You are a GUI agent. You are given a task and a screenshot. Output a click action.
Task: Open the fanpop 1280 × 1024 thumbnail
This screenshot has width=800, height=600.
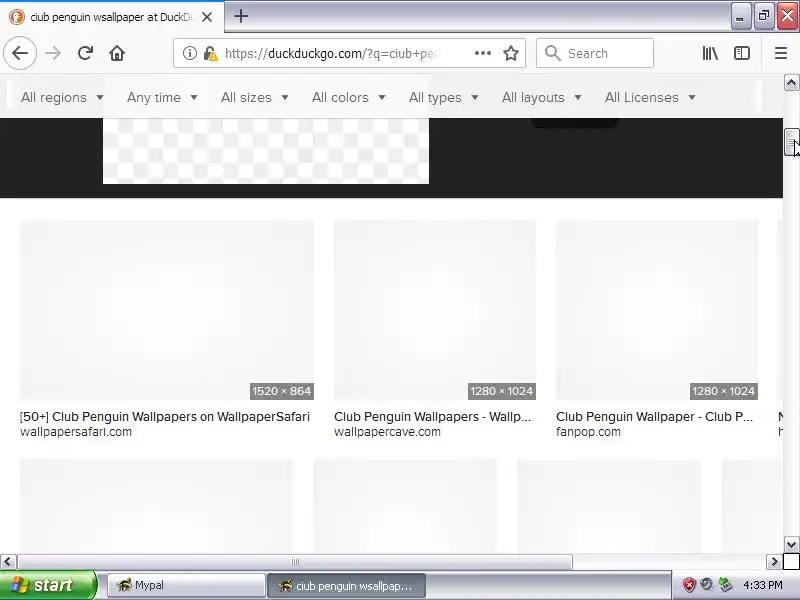(x=657, y=310)
